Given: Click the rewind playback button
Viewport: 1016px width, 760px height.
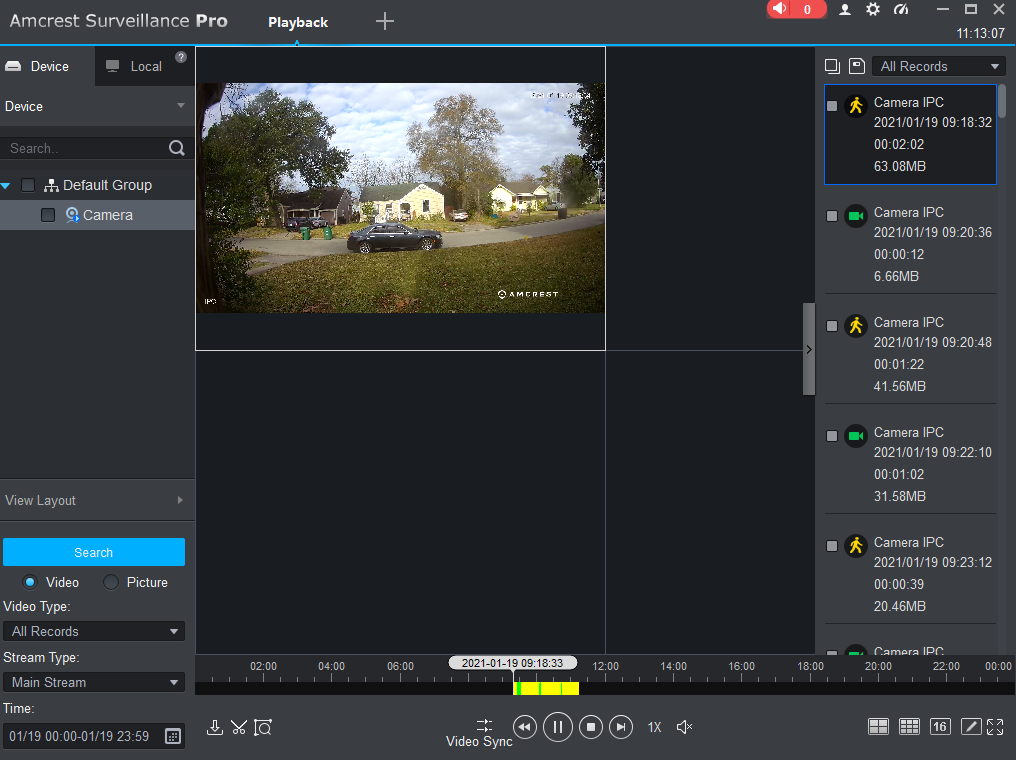Looking at the screenshot, I should click(x=525, y=727).
